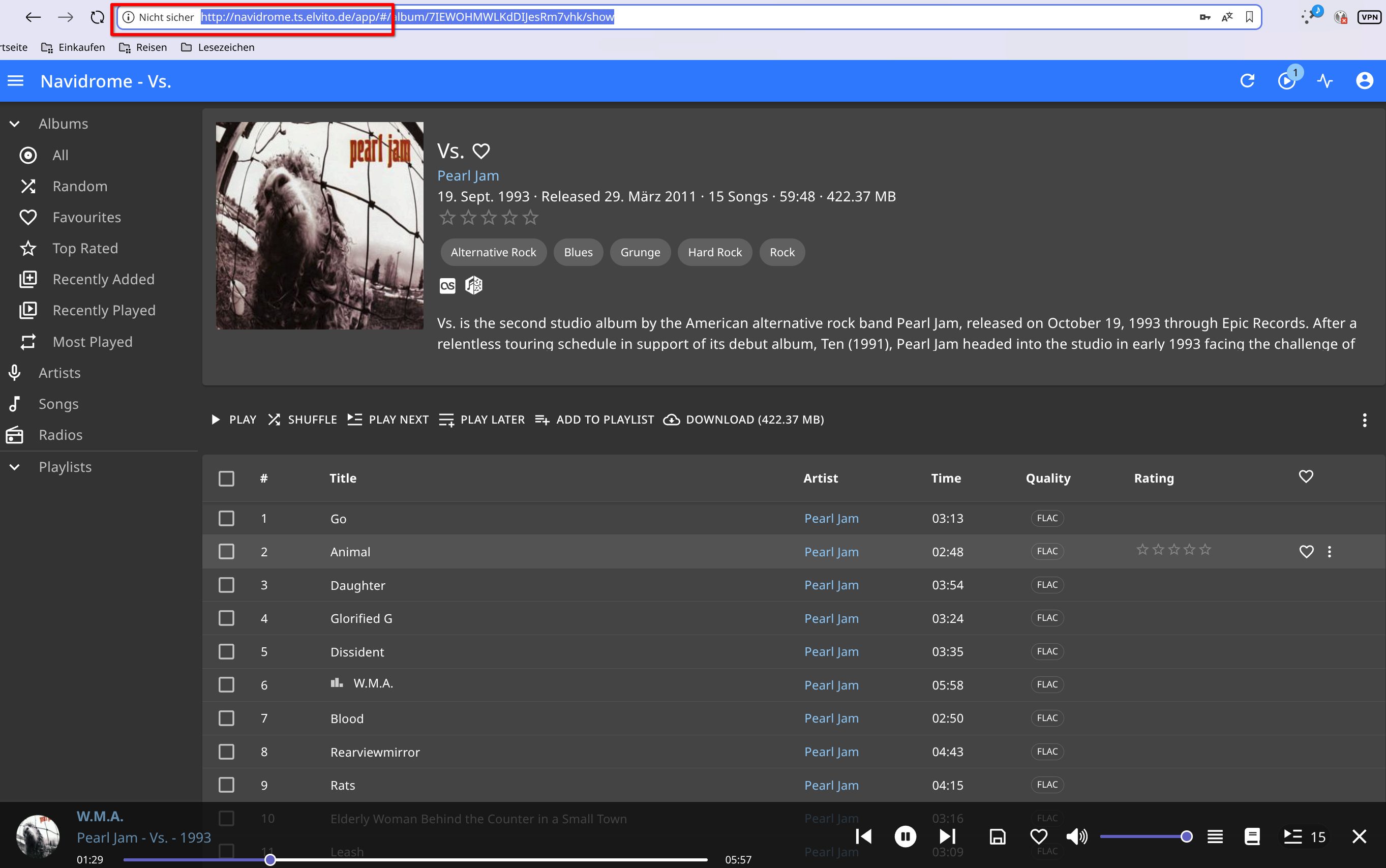Open Most Played albums in sidebar
This screenshot has height=868, width=1386.
point(99,342)
